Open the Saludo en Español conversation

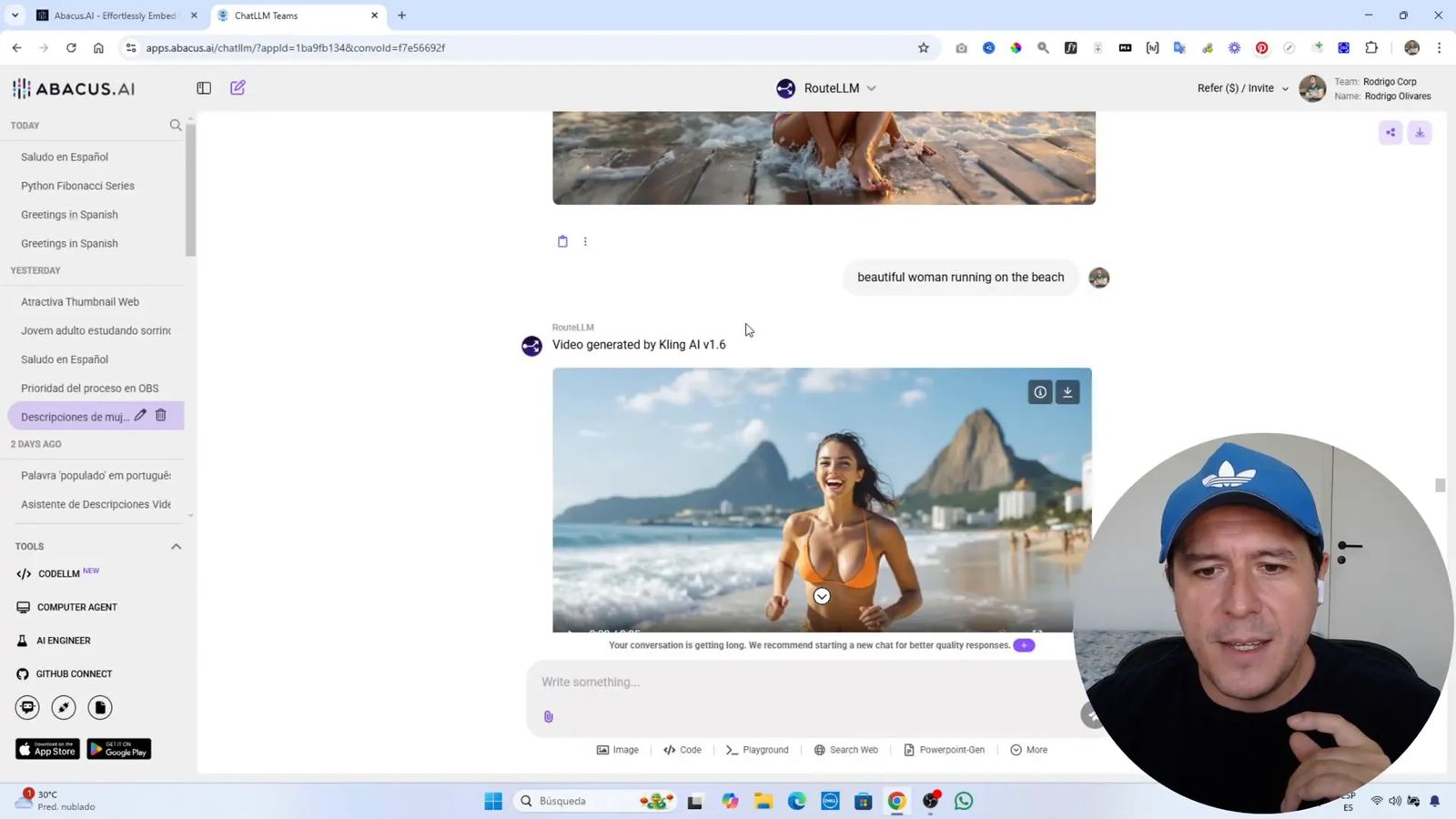64,157
